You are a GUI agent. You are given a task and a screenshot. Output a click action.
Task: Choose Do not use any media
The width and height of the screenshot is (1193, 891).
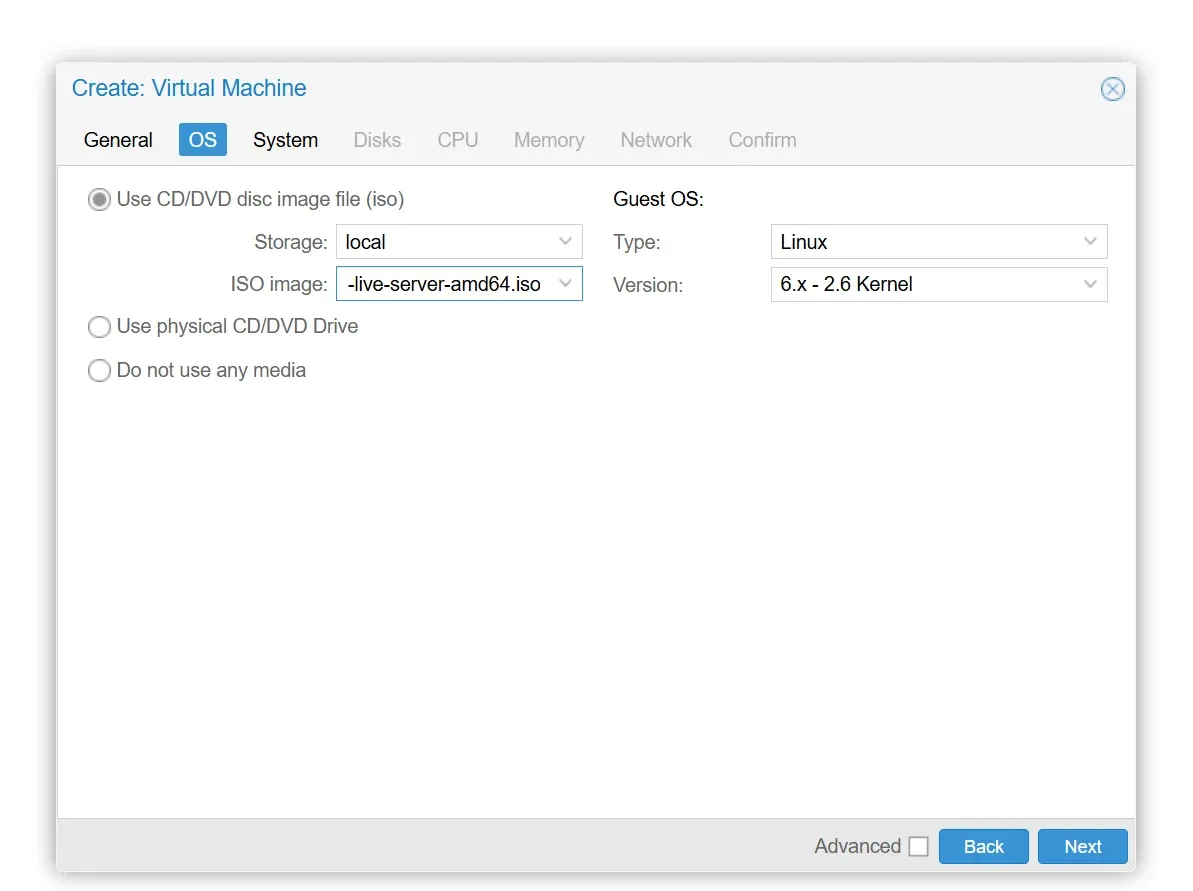point(99,371)
